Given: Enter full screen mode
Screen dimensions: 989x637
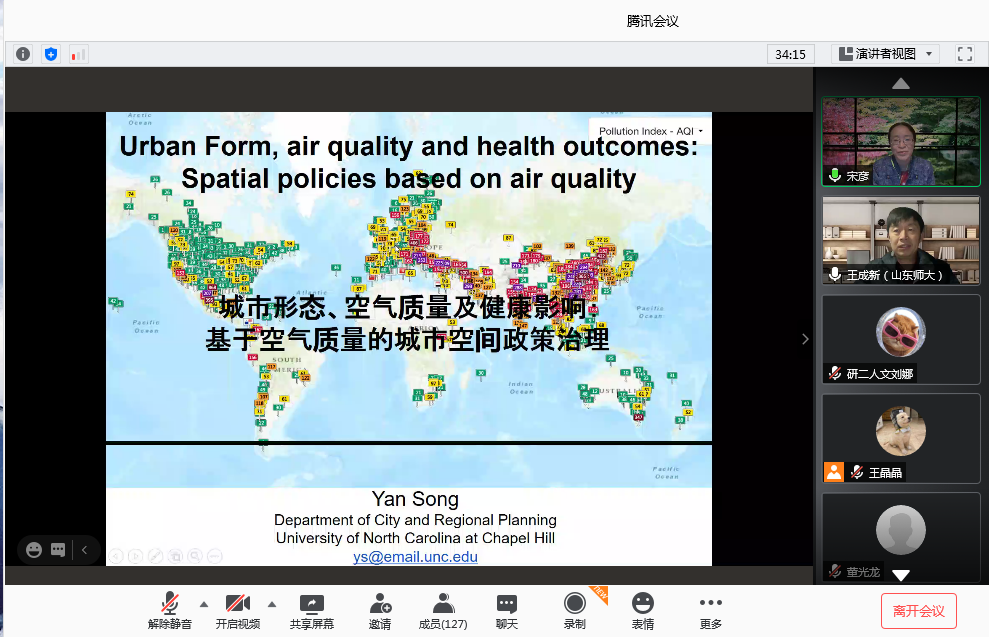Looking at the screenshot, I should point(964,54).
